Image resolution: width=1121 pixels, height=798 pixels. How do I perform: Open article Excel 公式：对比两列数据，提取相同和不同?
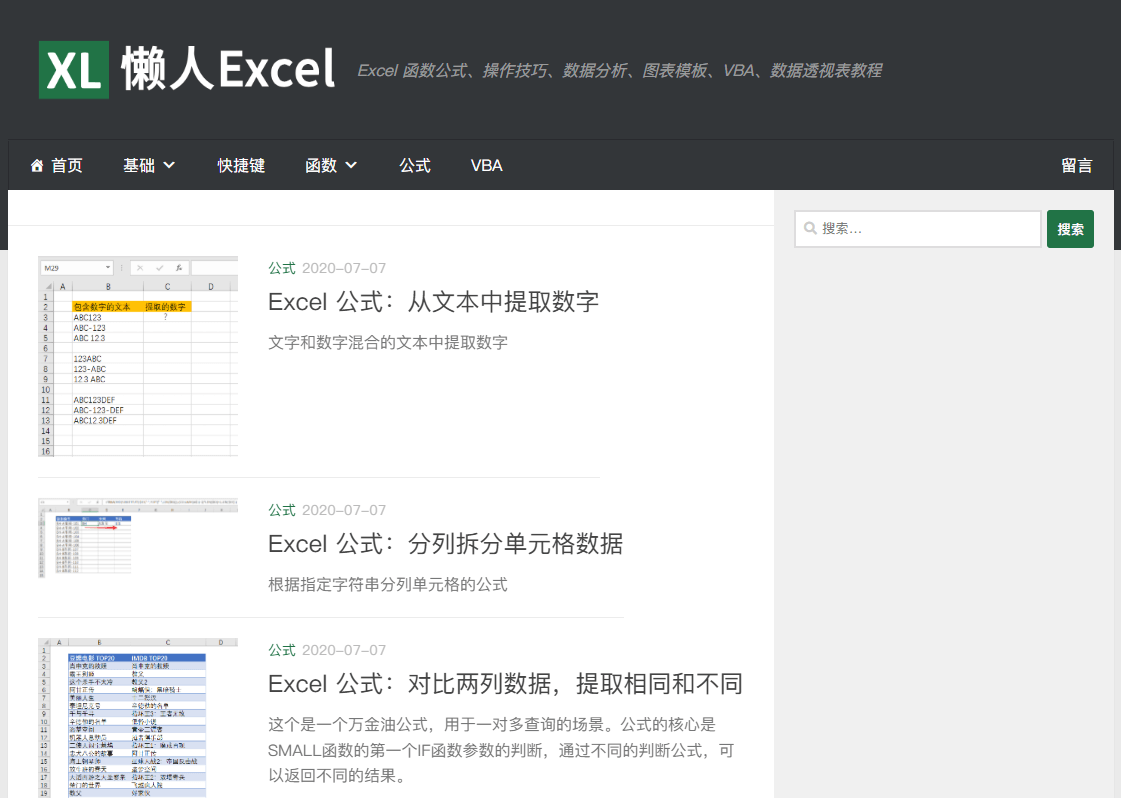(x=505, y=684)
